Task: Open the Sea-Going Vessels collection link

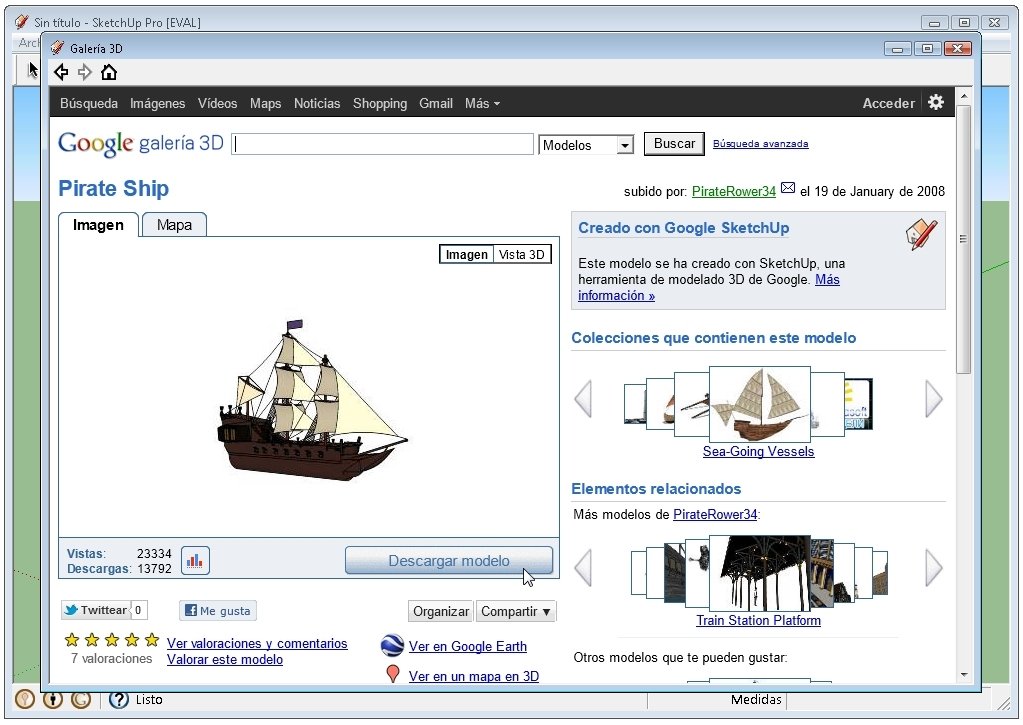Action: [x=758, y=452]
